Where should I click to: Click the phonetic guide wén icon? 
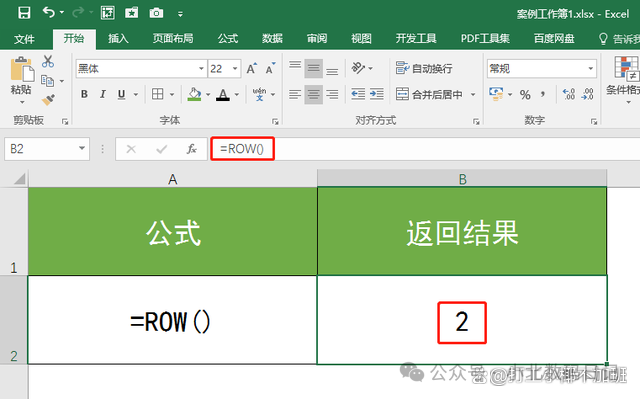click(259, 94)
